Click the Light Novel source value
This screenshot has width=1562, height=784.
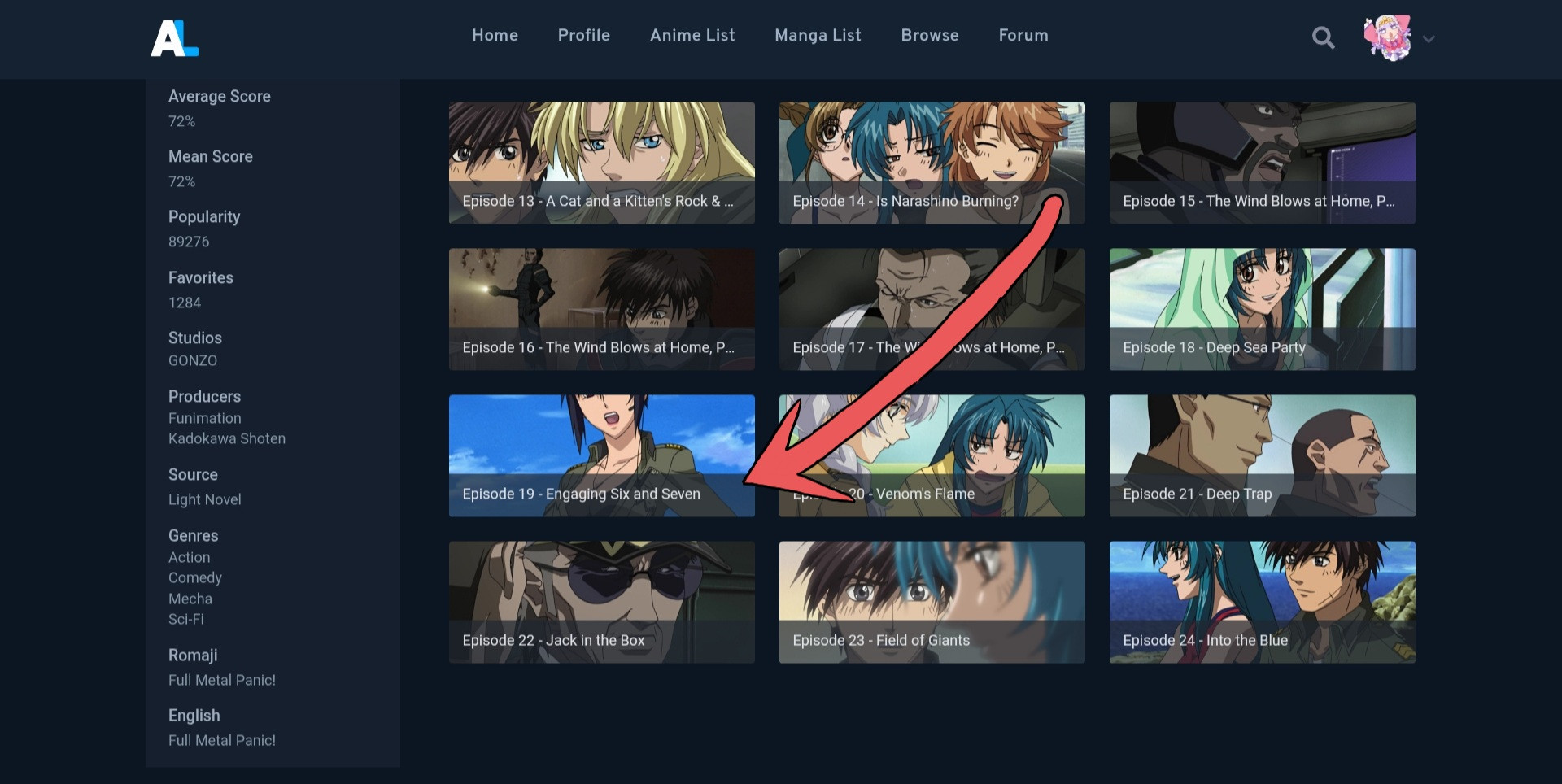point(205,499)
